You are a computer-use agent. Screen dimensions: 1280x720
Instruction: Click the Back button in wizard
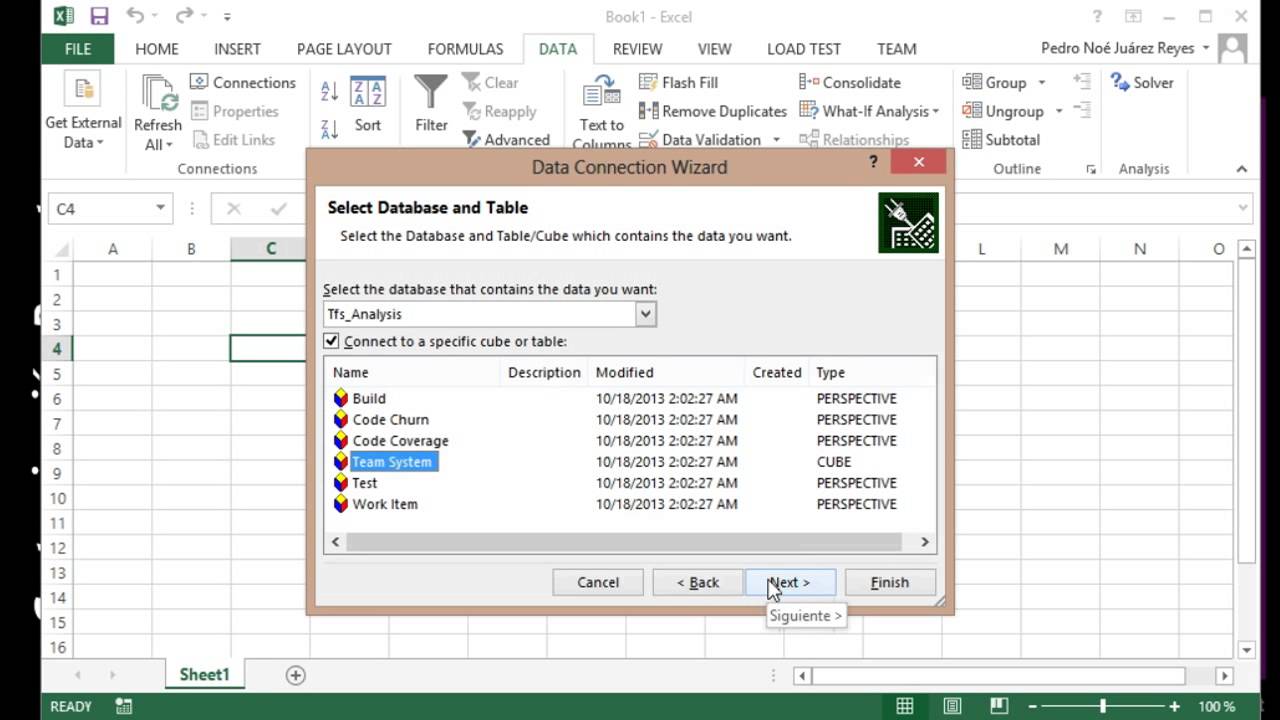pos(698,582)
